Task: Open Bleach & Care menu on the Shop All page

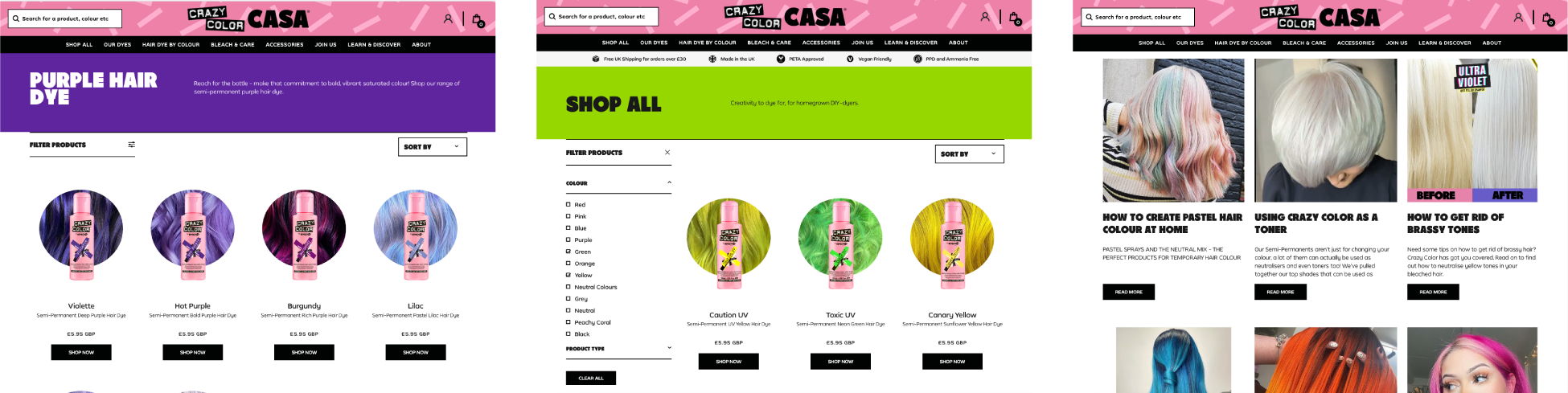Action: pyautogui.click(x=769, y=43)
